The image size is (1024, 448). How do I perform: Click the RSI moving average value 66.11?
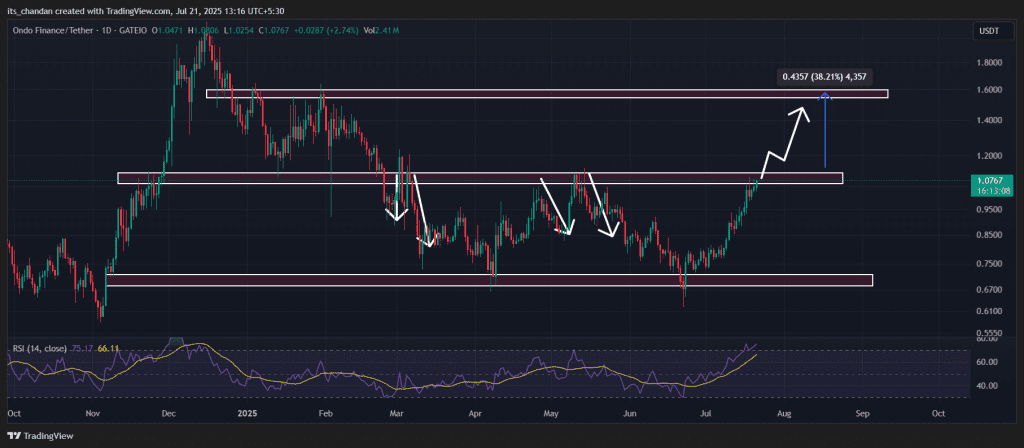107,349
